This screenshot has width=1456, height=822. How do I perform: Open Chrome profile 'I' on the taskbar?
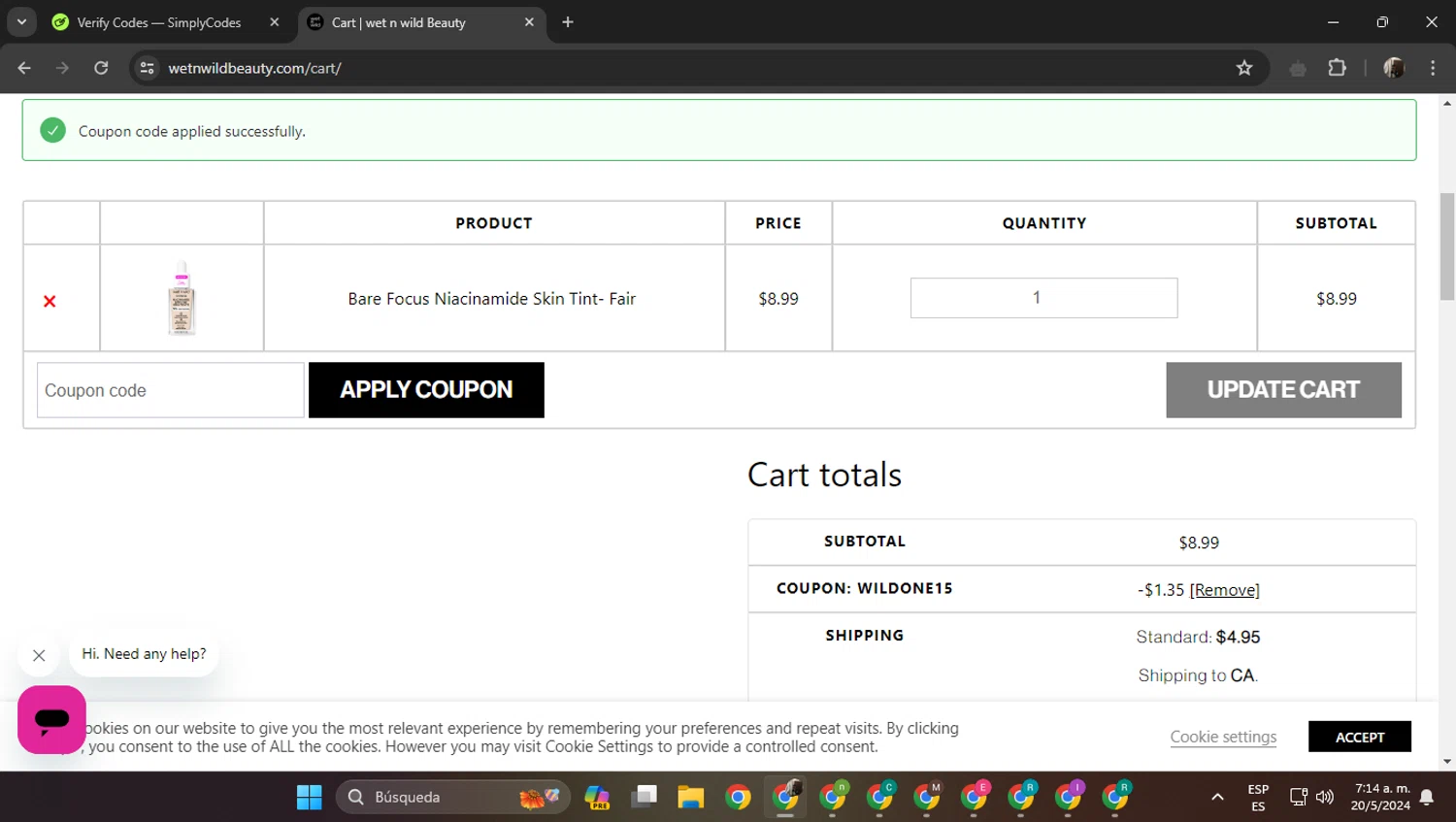click(x=1068, y=797)
